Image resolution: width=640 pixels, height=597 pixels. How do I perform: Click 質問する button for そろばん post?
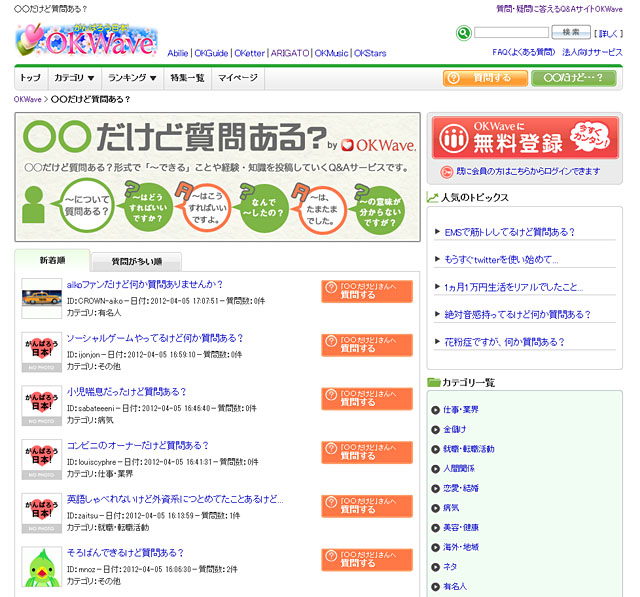pyautogui.click(x=367, y=560)
